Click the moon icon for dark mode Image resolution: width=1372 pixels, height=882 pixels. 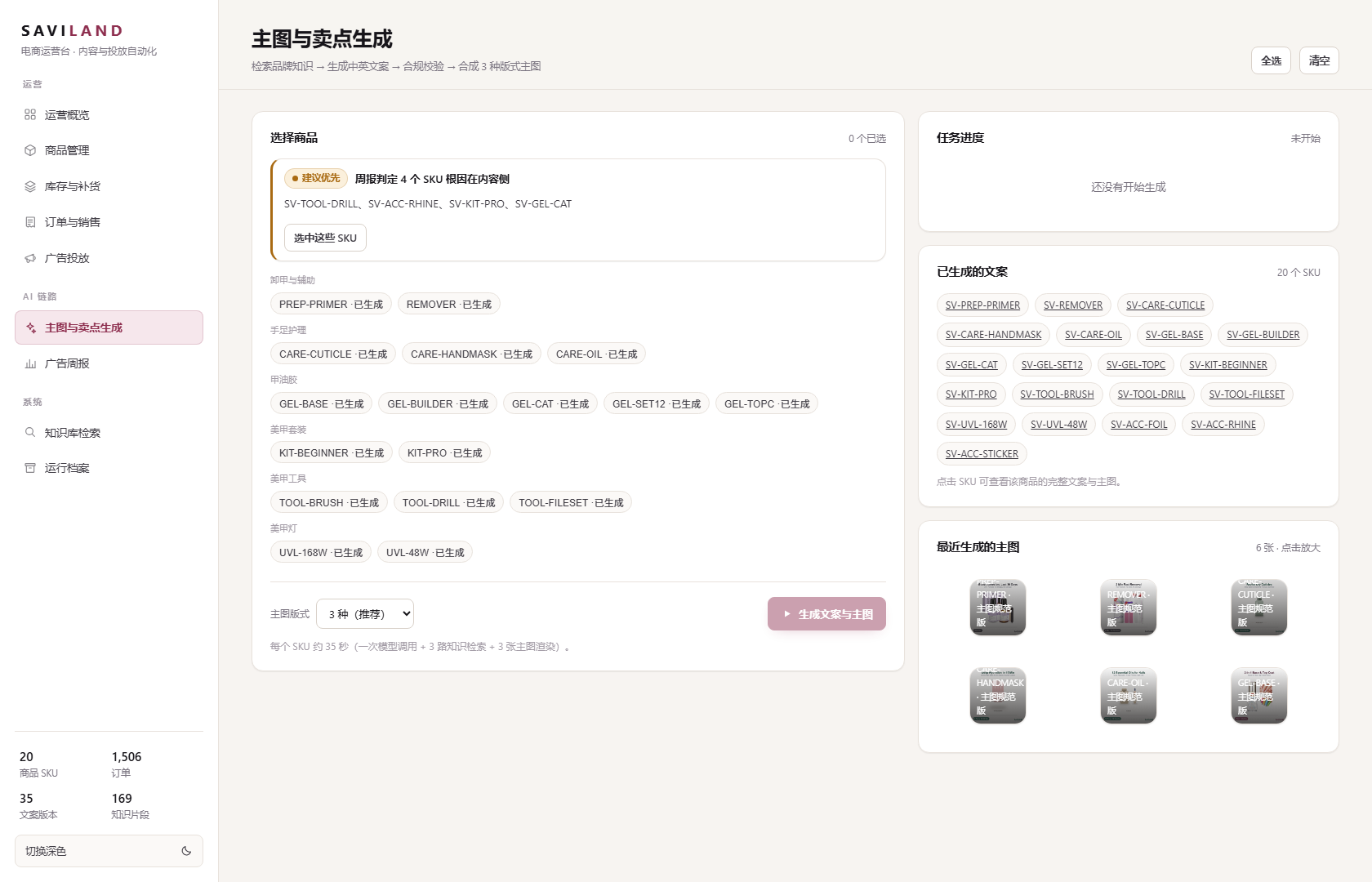186,851
